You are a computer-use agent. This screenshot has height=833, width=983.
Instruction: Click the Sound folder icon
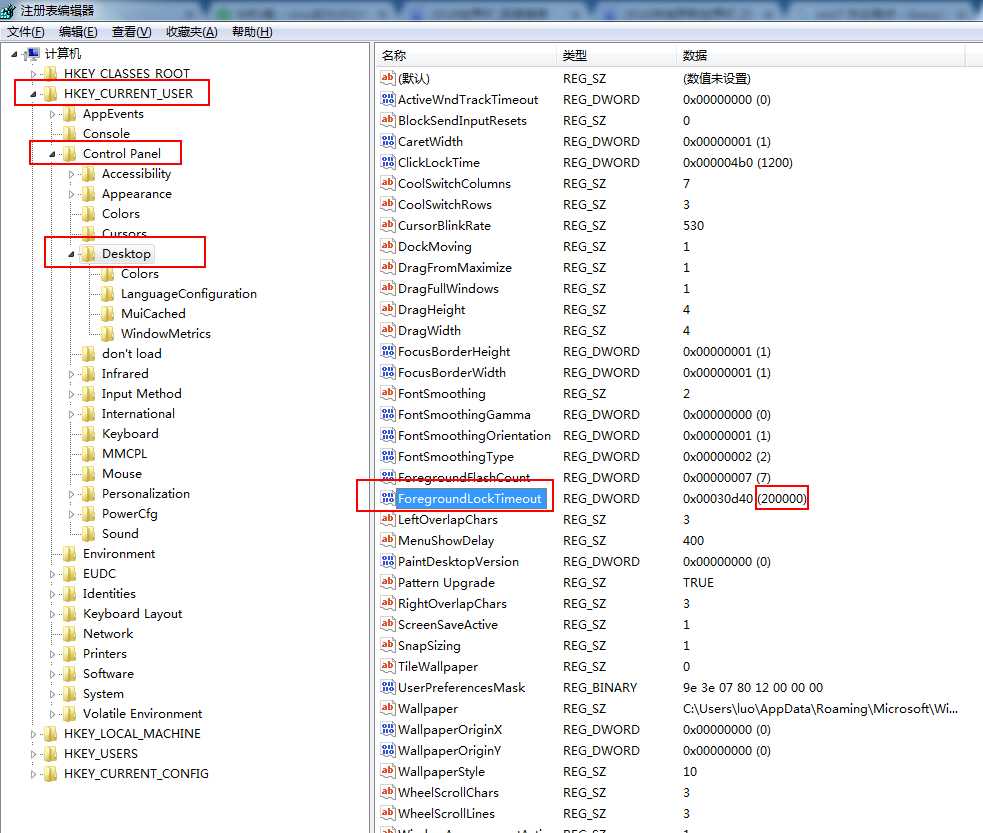click(89, 533)
